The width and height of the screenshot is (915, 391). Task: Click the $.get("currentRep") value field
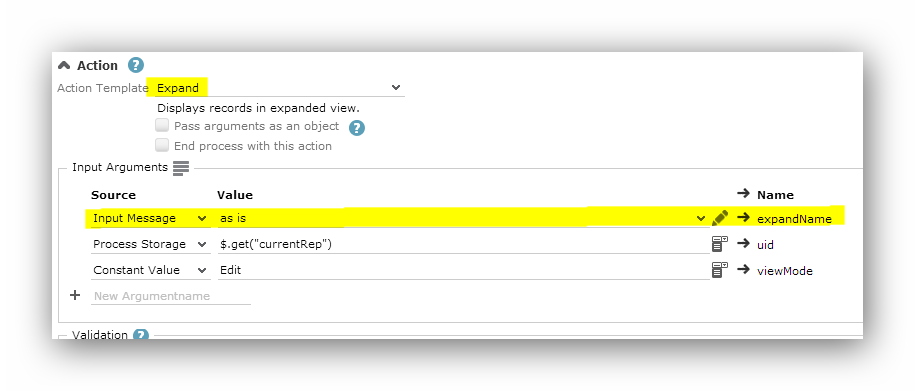[463, 245]
